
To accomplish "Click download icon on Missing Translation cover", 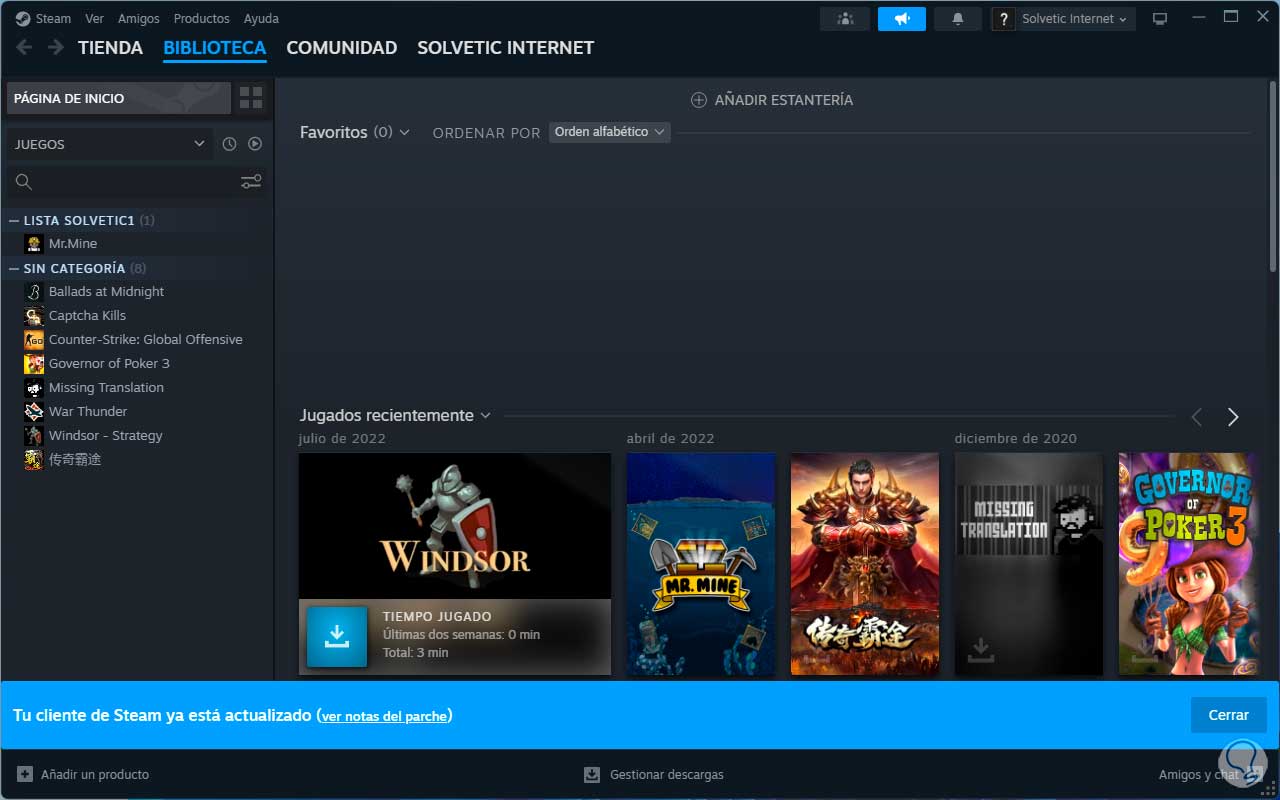I will (981, 651).
